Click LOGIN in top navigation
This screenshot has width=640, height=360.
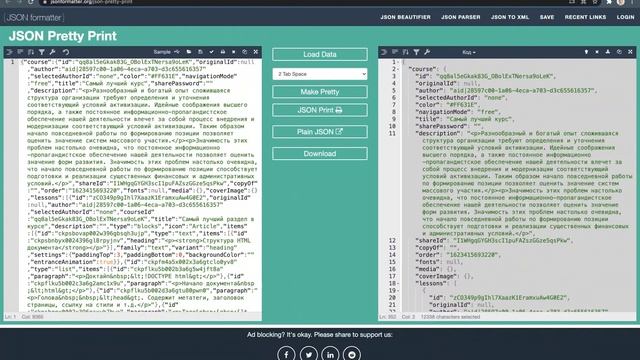(x=625, y=17)
